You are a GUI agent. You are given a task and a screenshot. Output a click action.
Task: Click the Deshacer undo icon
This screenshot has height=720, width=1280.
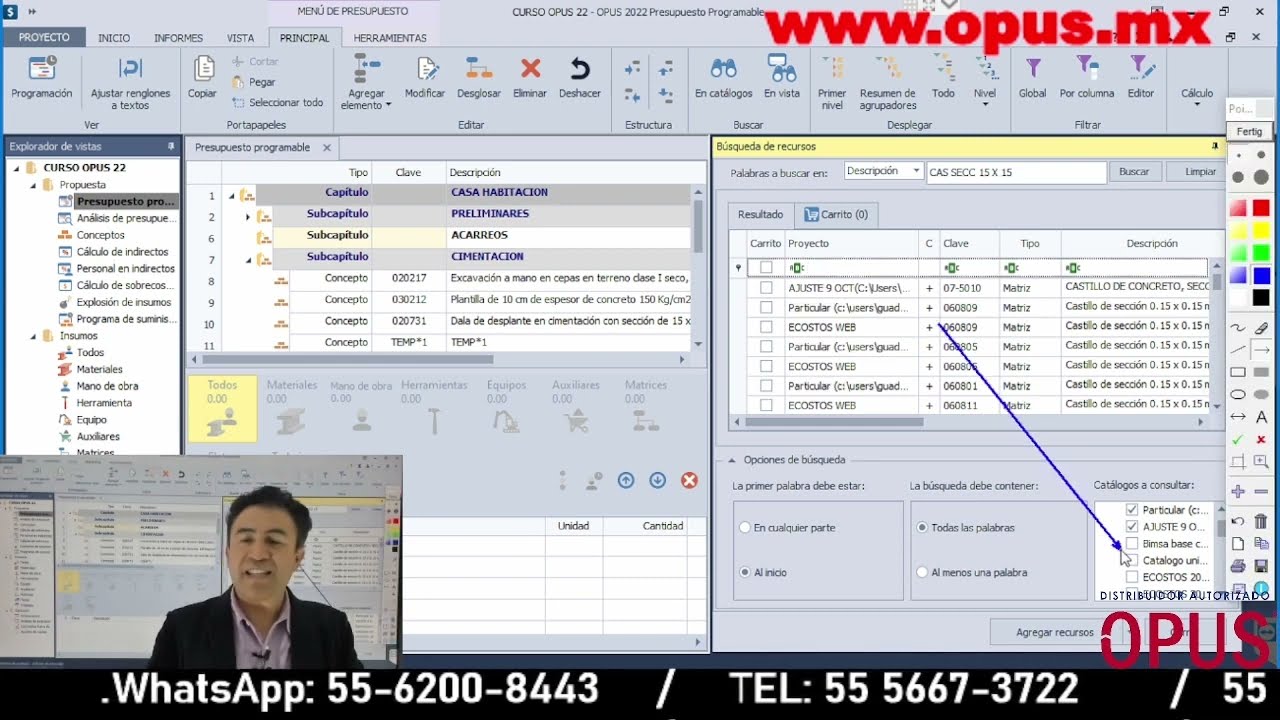point(580,69)
